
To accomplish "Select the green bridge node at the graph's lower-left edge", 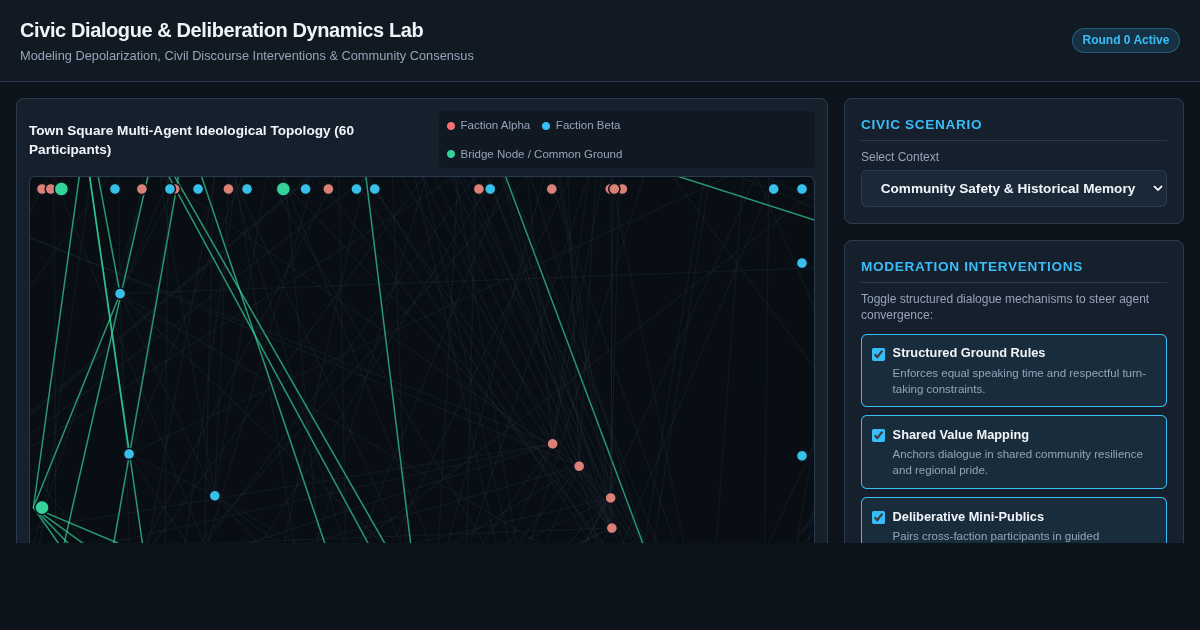I will [x=42, y=508].
